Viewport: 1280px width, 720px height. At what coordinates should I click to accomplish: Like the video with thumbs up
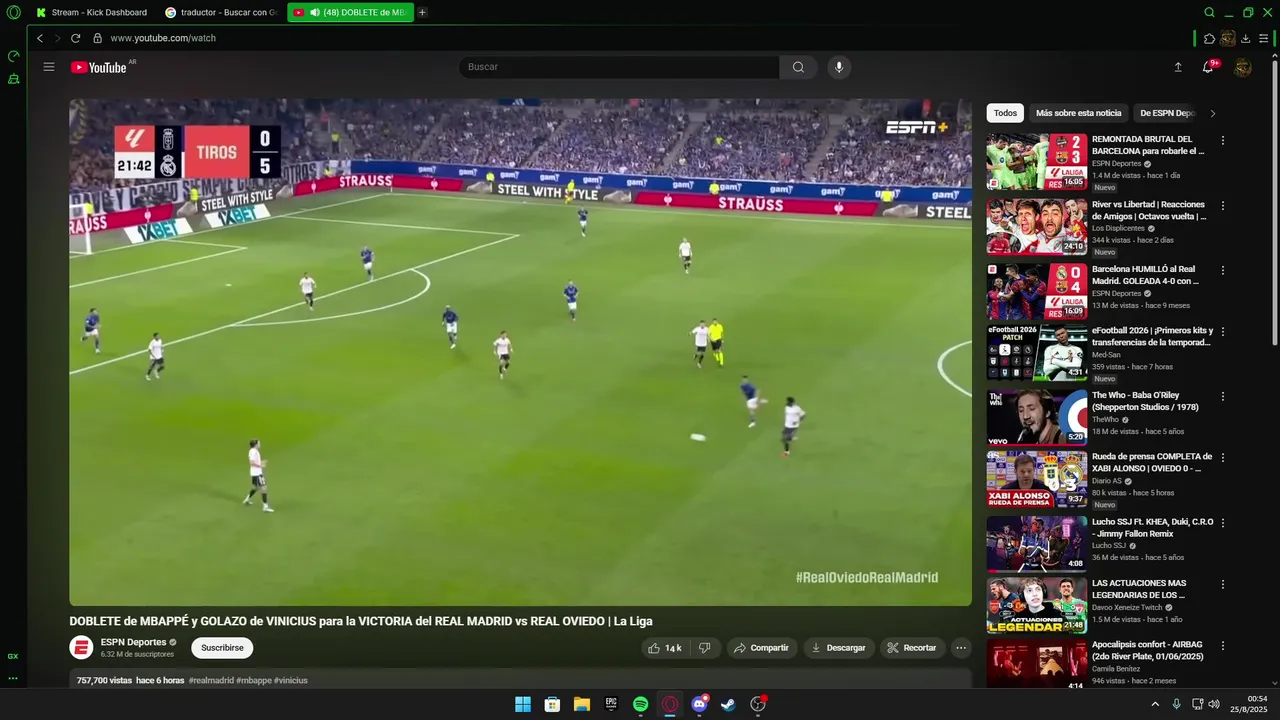tap(665, 648)
